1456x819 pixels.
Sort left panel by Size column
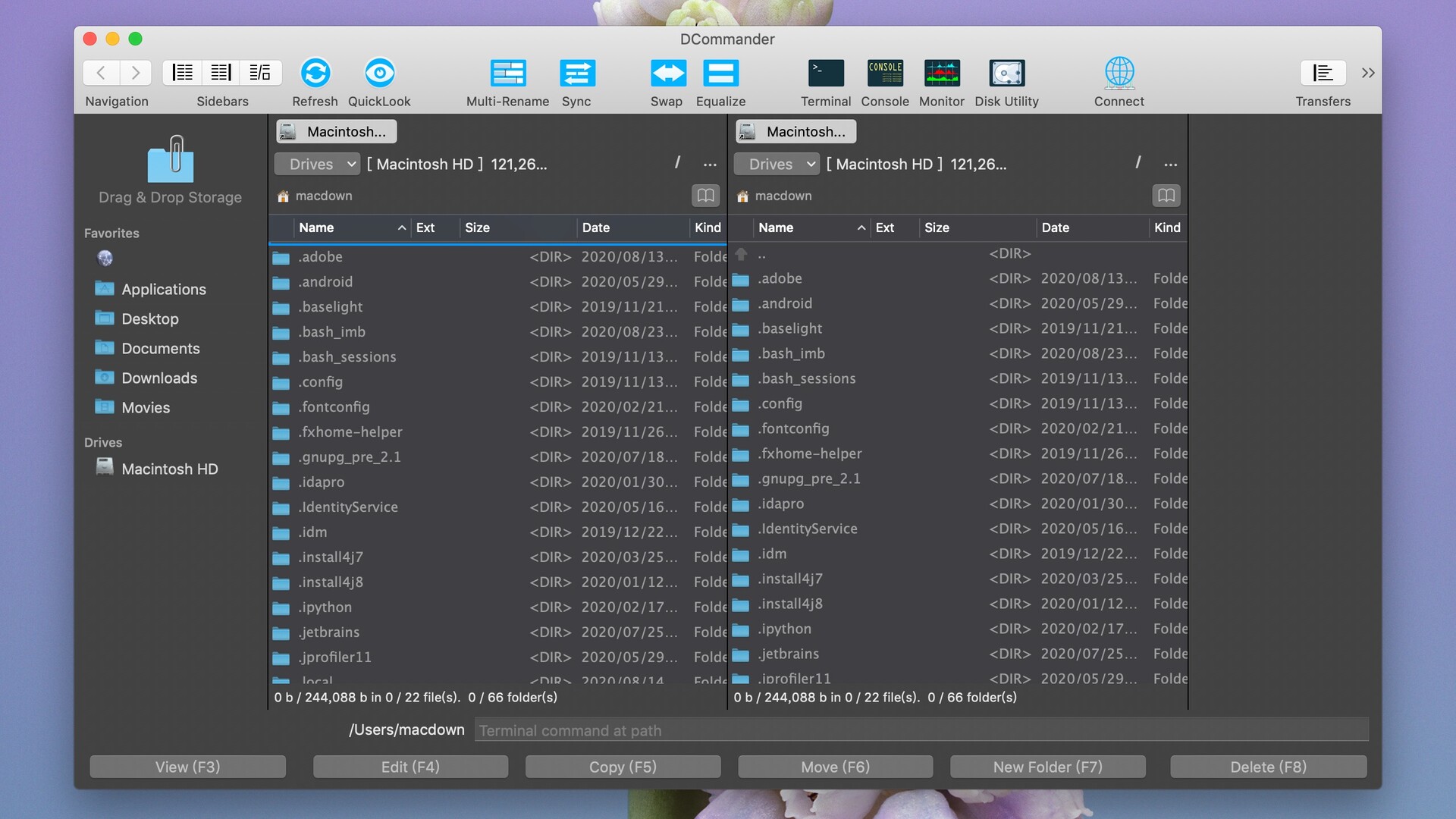518,227
